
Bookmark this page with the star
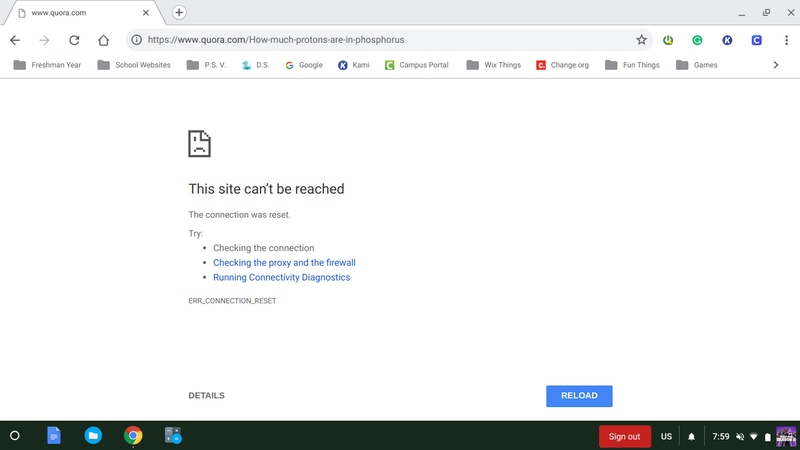tap(641, 40)
